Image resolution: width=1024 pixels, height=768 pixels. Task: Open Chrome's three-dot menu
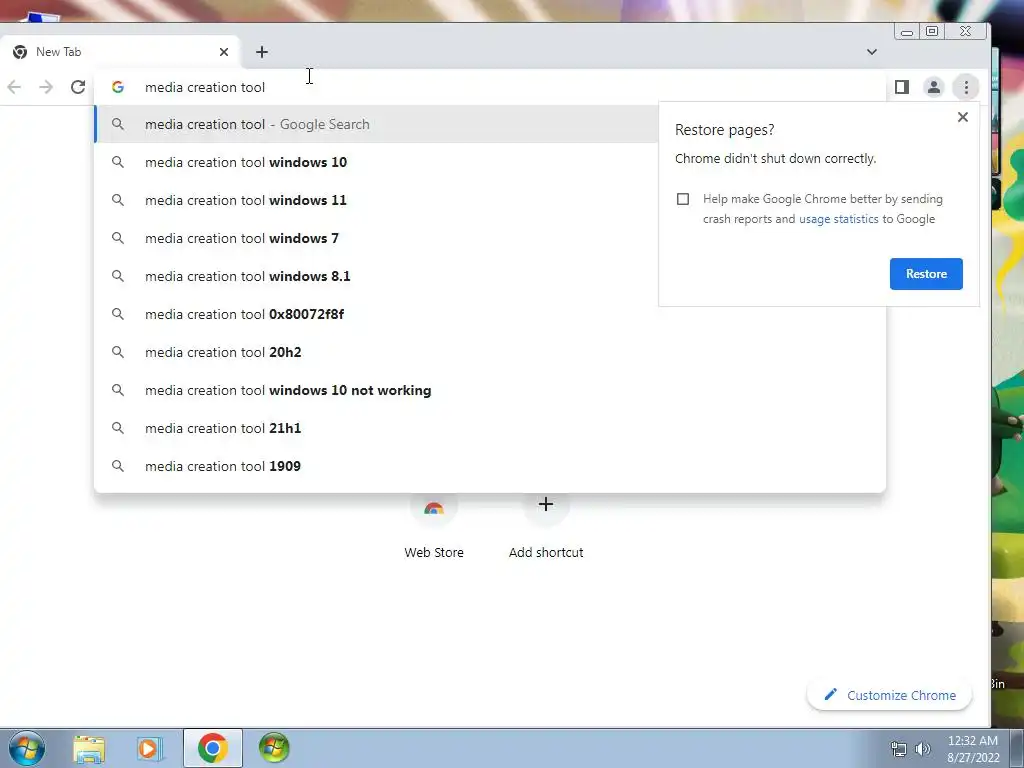[966, 87]
